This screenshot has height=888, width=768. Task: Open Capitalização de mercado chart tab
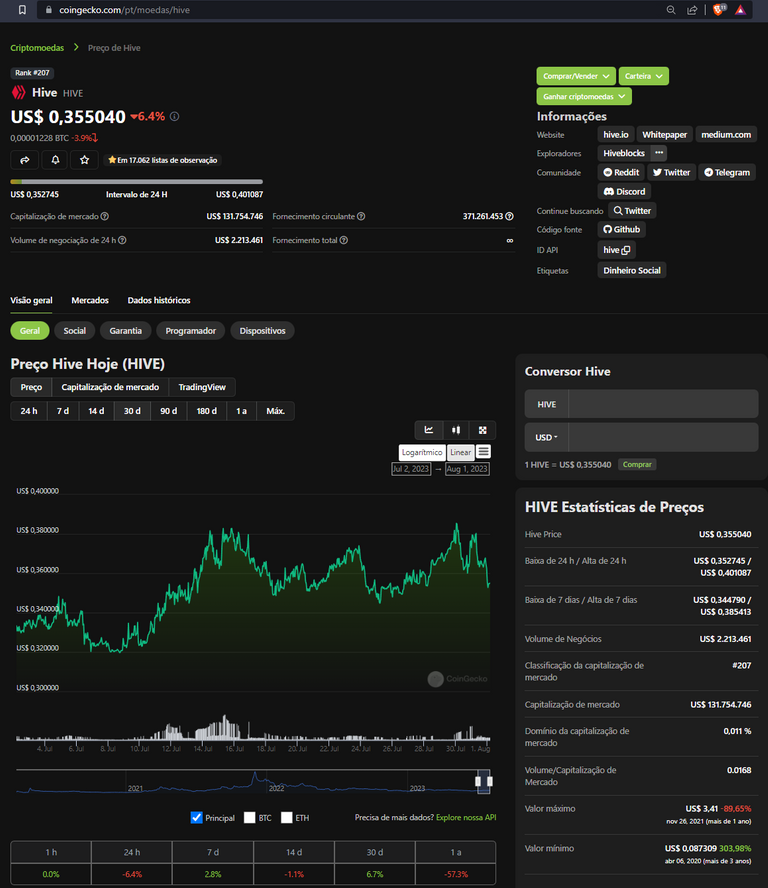110,387
